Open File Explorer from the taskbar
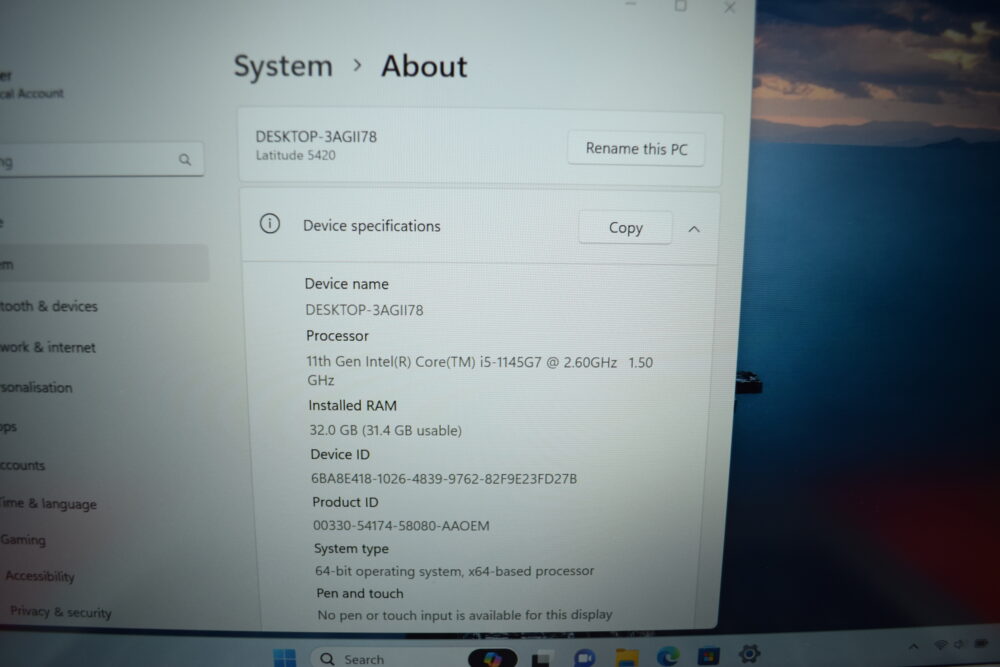Viewport: 1000px width, 667px height. tap(627, 657)
